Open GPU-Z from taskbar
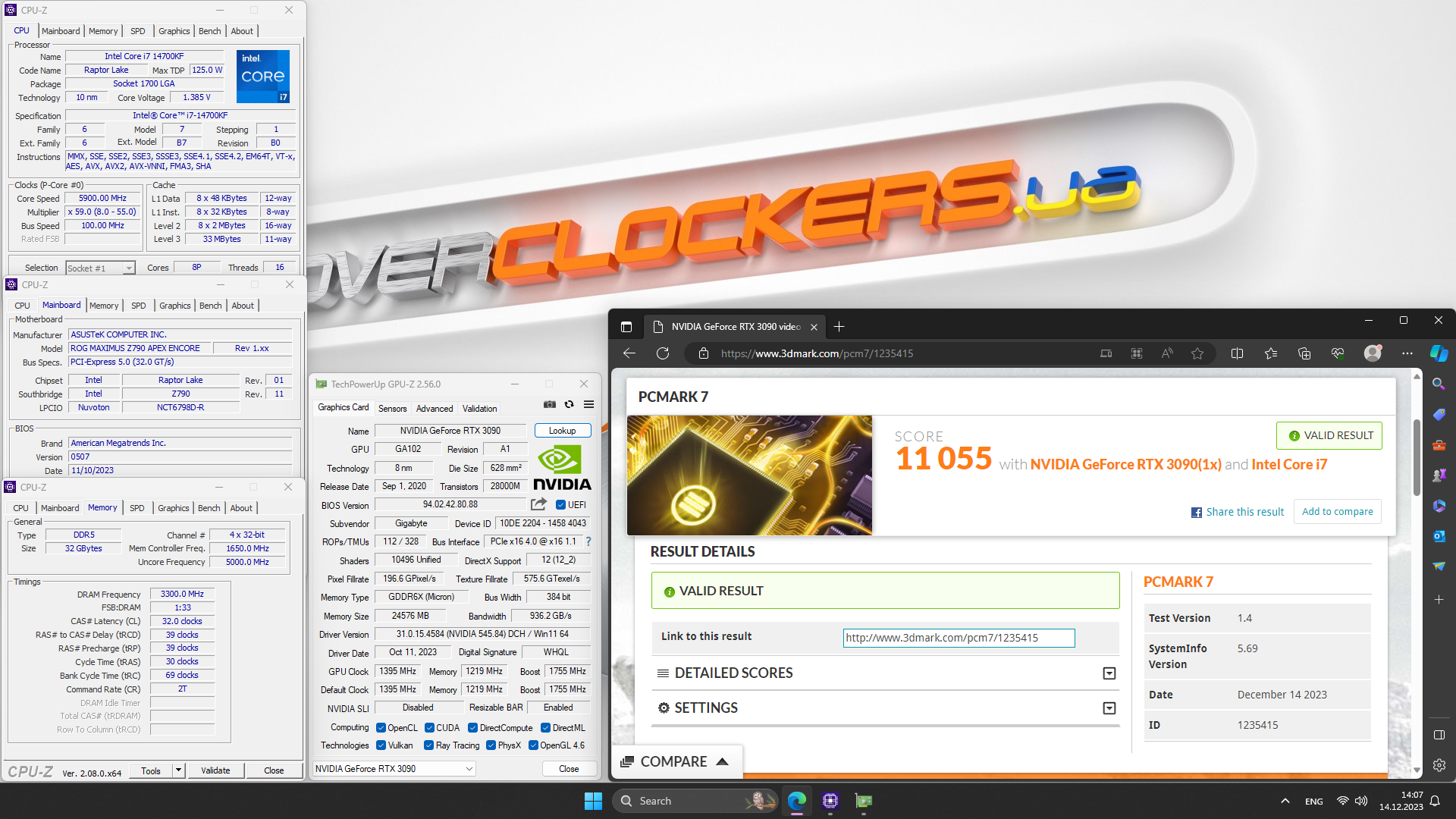 (864, 801)
